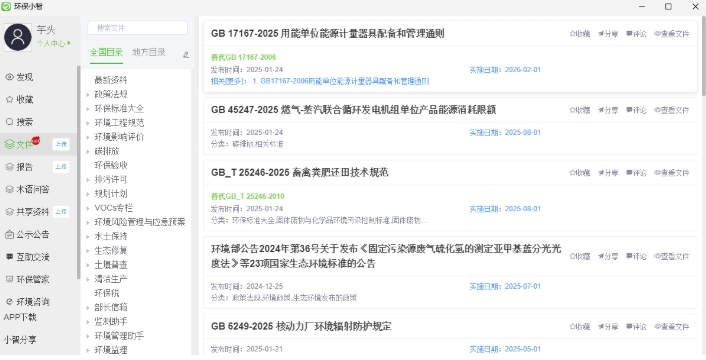View file for 环境部公告2024年第36号
The height and width of the screenshot is (360, 706).
coord(671,256)
